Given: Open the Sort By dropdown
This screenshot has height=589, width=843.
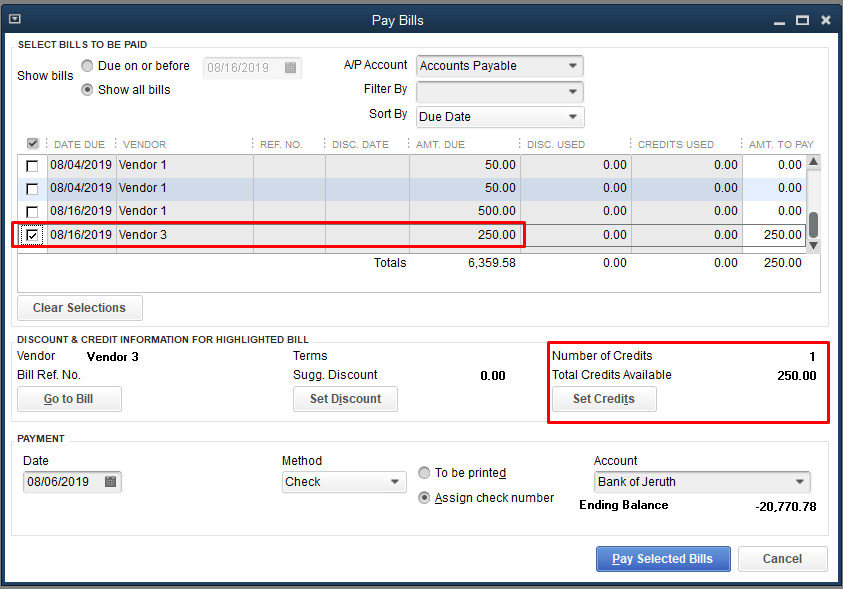Looking at the screenshot, I should pos(573,117).
